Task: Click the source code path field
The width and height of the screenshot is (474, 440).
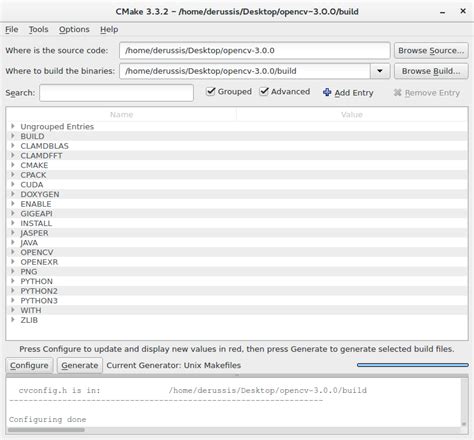Action: (255, 51)
